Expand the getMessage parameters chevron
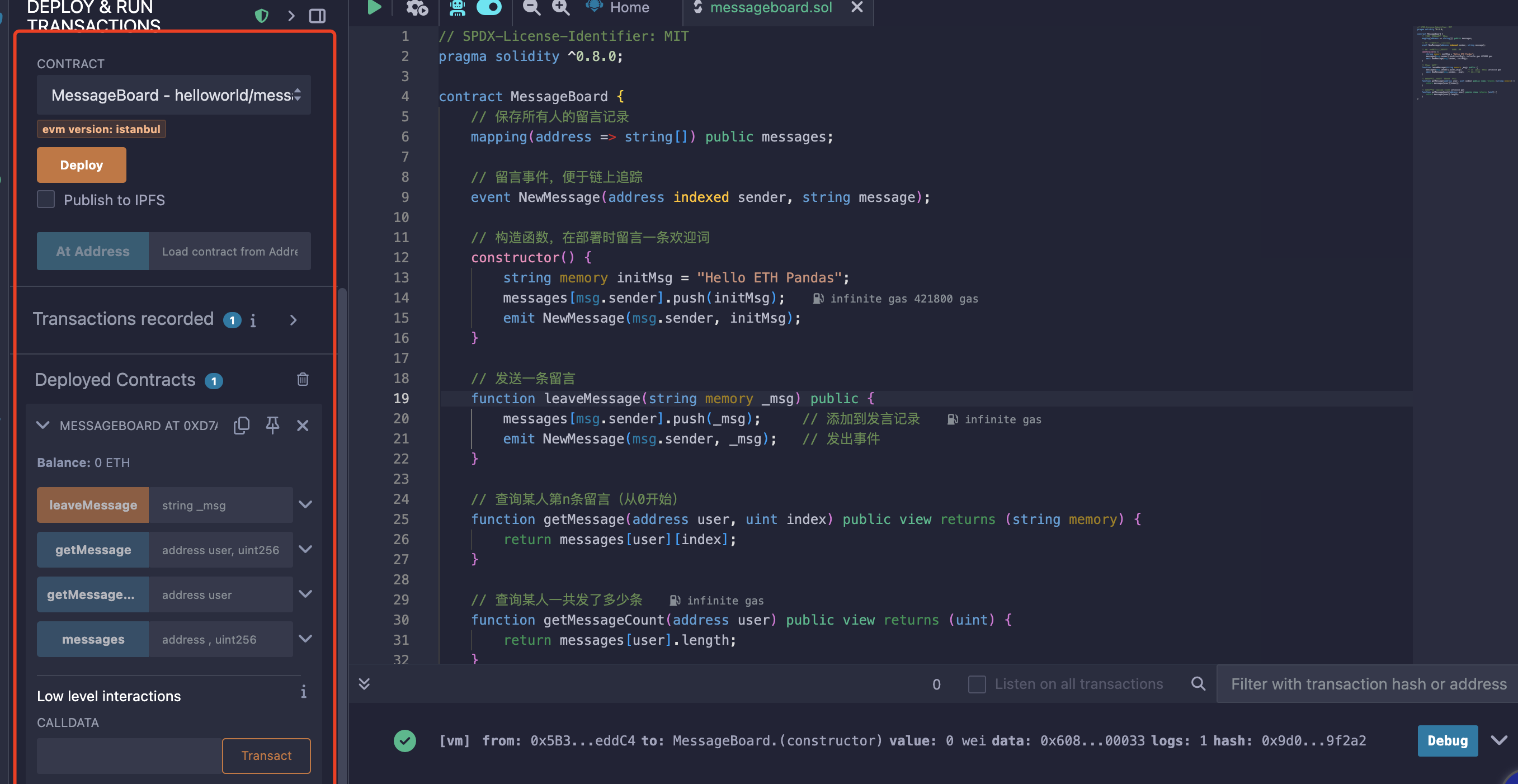The height and width of the screenshot is (784, 1518). [x=305, y=549]
